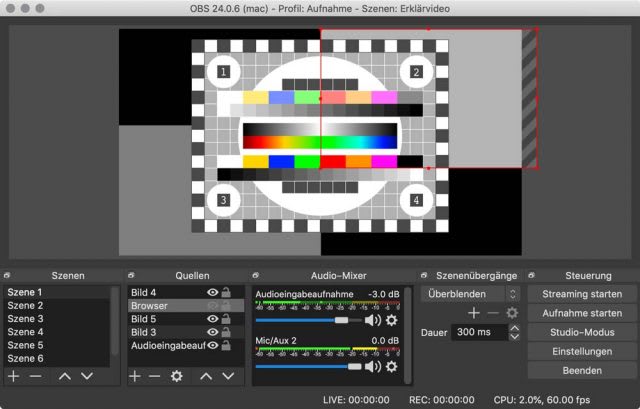This screenshot has height=409, width=640.
Task: Select Szene 2 in scenes list
Action: click(56, 305)
